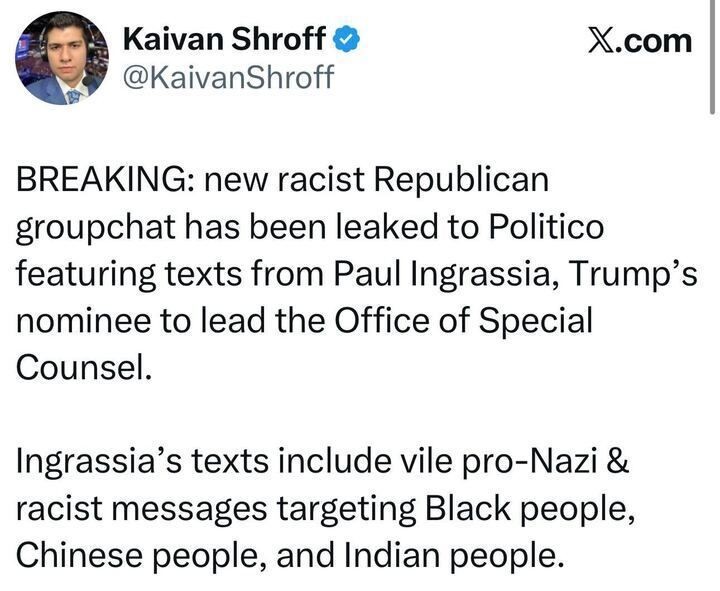Open Kaivan Shroff's profile picture

click(x=60, y=58)
